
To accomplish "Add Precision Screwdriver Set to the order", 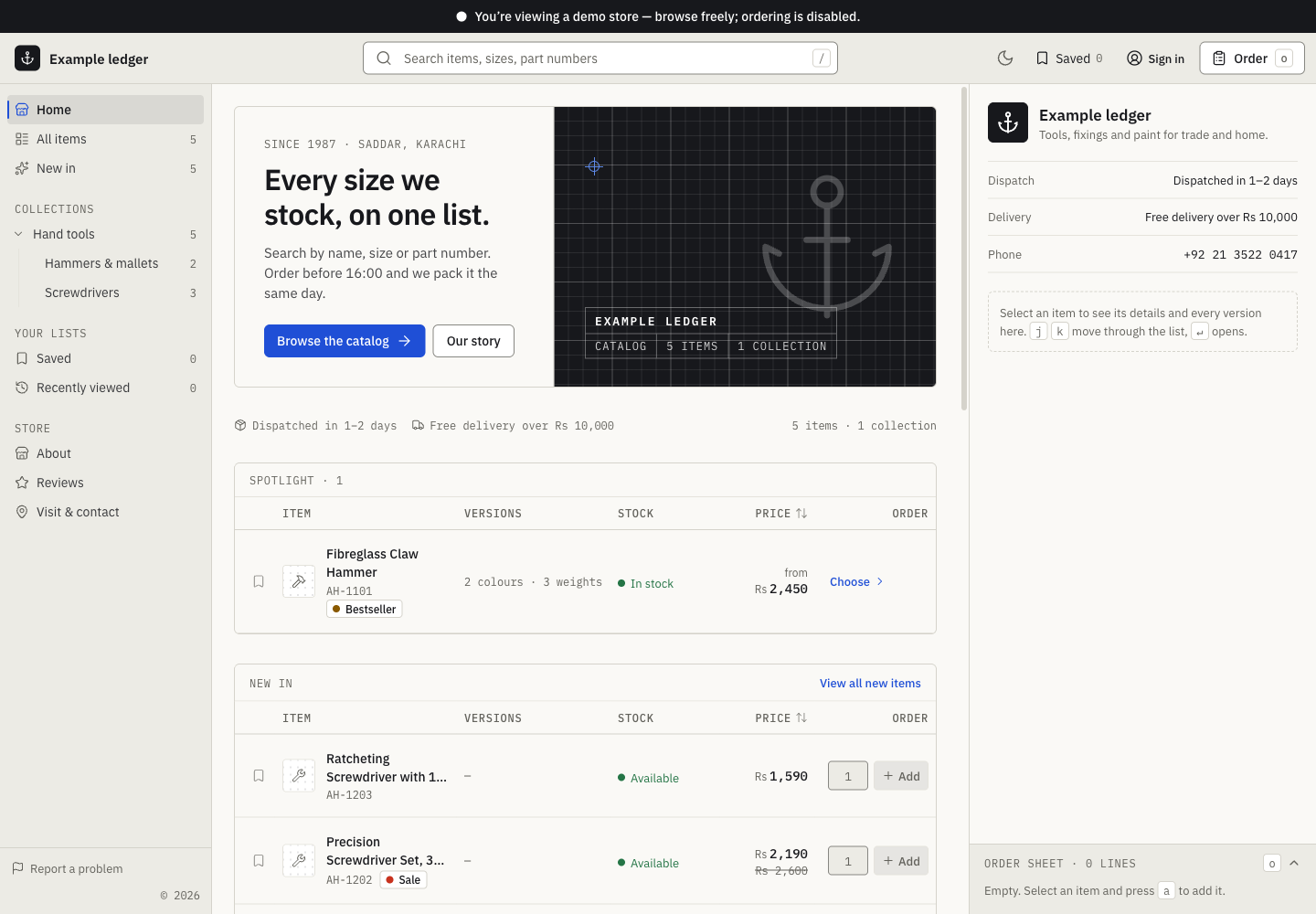I will (901, 861).
